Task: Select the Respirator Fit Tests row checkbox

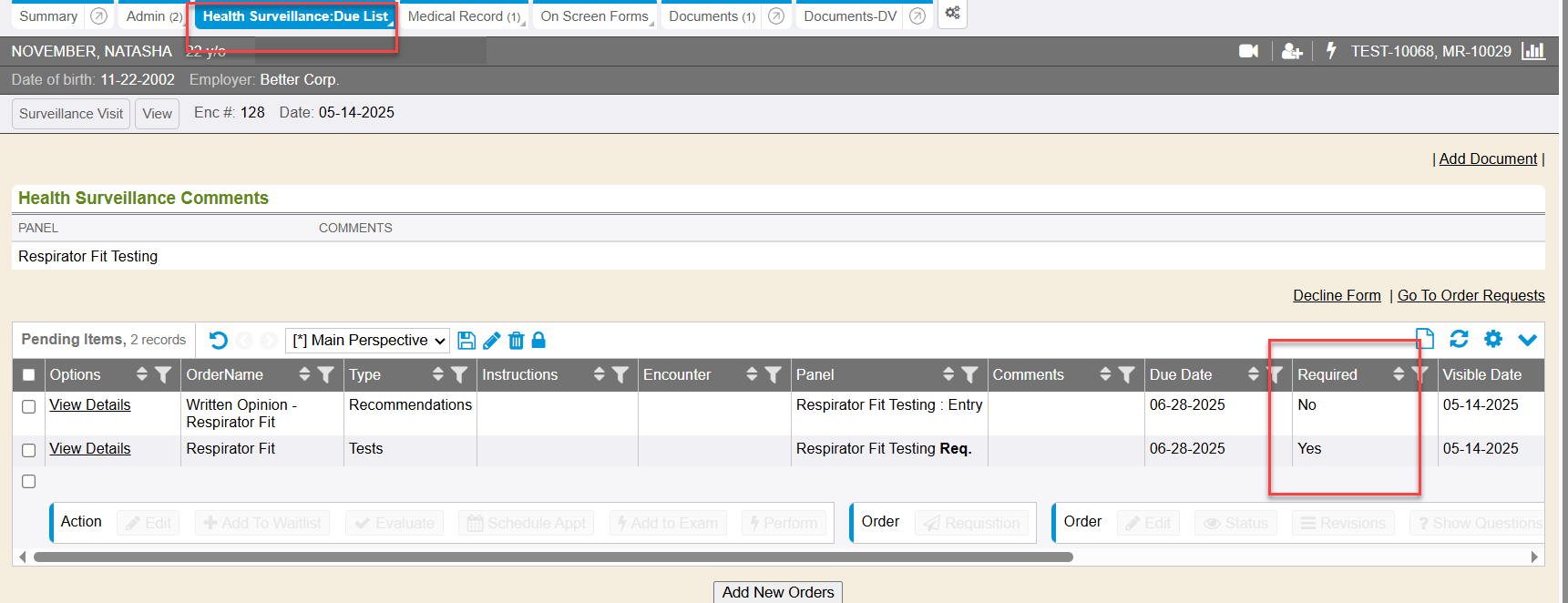Action: pyautogui.click(x=28, y=450)
